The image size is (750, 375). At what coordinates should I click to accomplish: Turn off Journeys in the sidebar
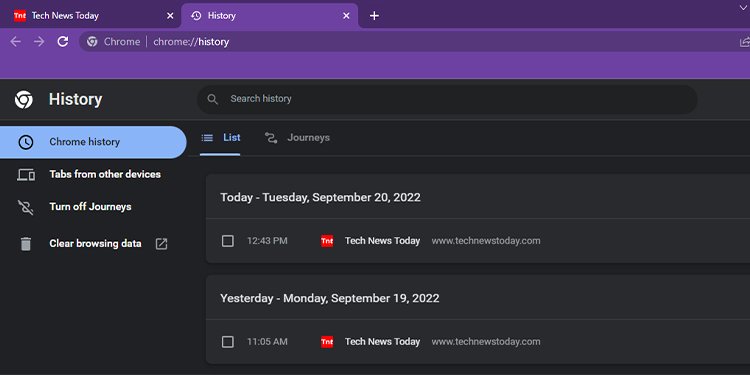(90, 207)
